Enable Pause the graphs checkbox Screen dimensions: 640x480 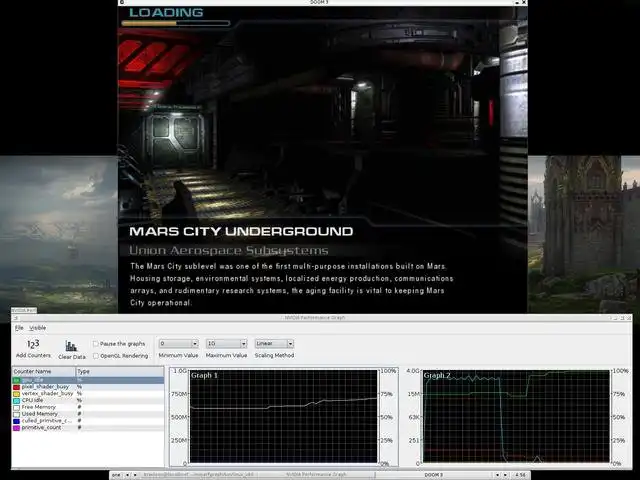(x=96, y=344)
